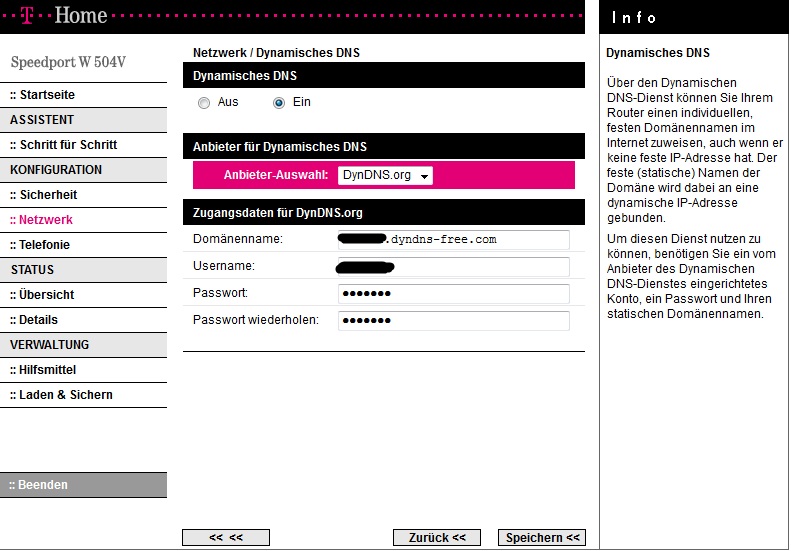Viewport: 791px width, 551px height.
Task: Click the Domänenname input field
Action: click(453, 240)
